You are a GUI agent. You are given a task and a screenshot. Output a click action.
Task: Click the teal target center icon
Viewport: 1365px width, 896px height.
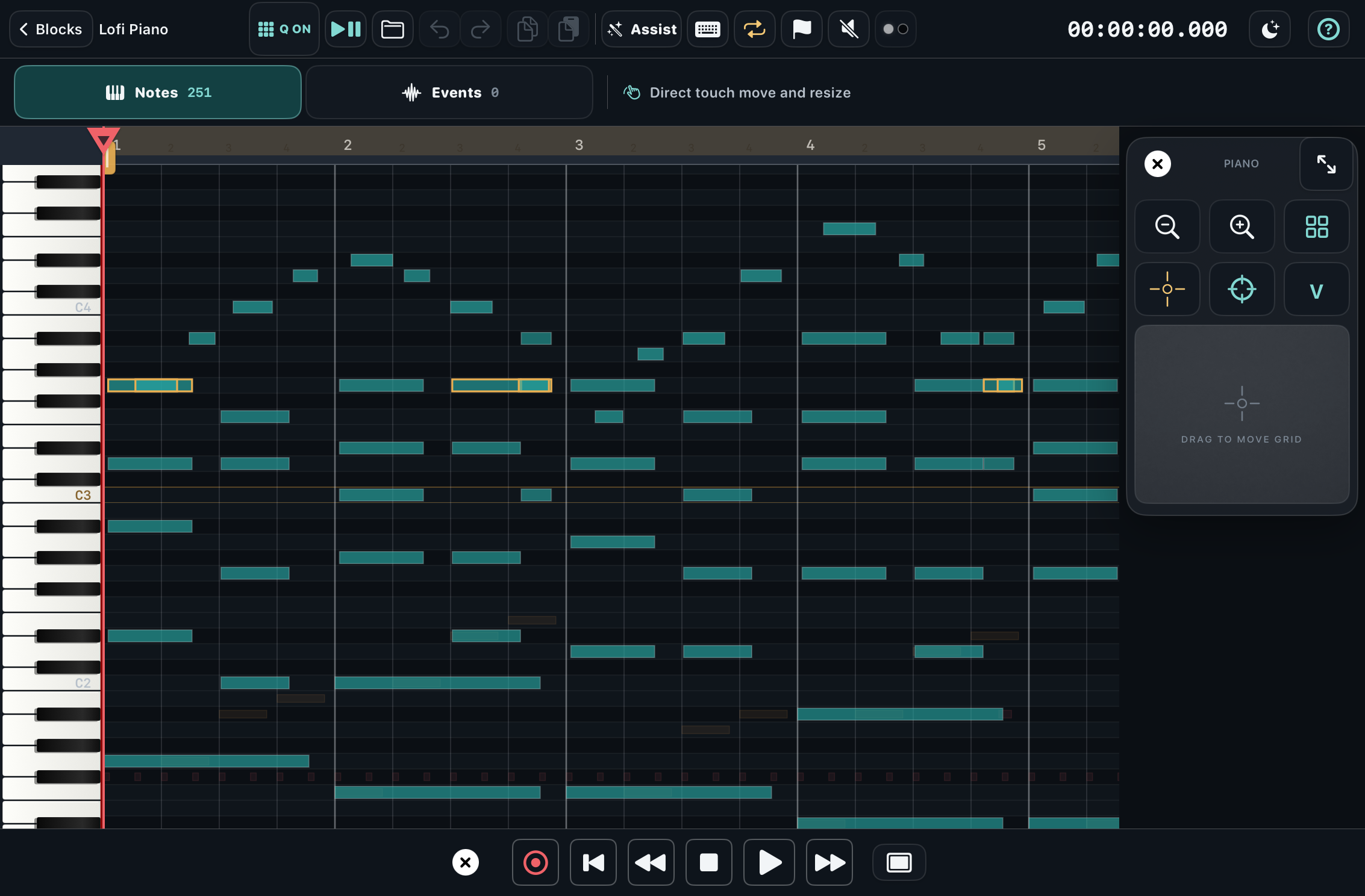point(1242,290)
